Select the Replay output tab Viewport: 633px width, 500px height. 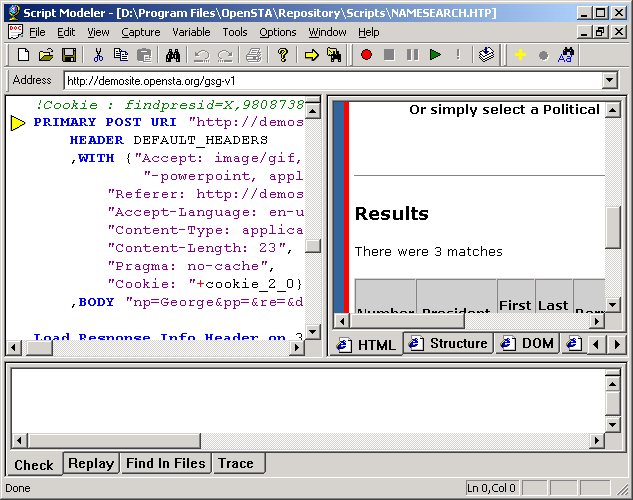click(x=91, y=463)
